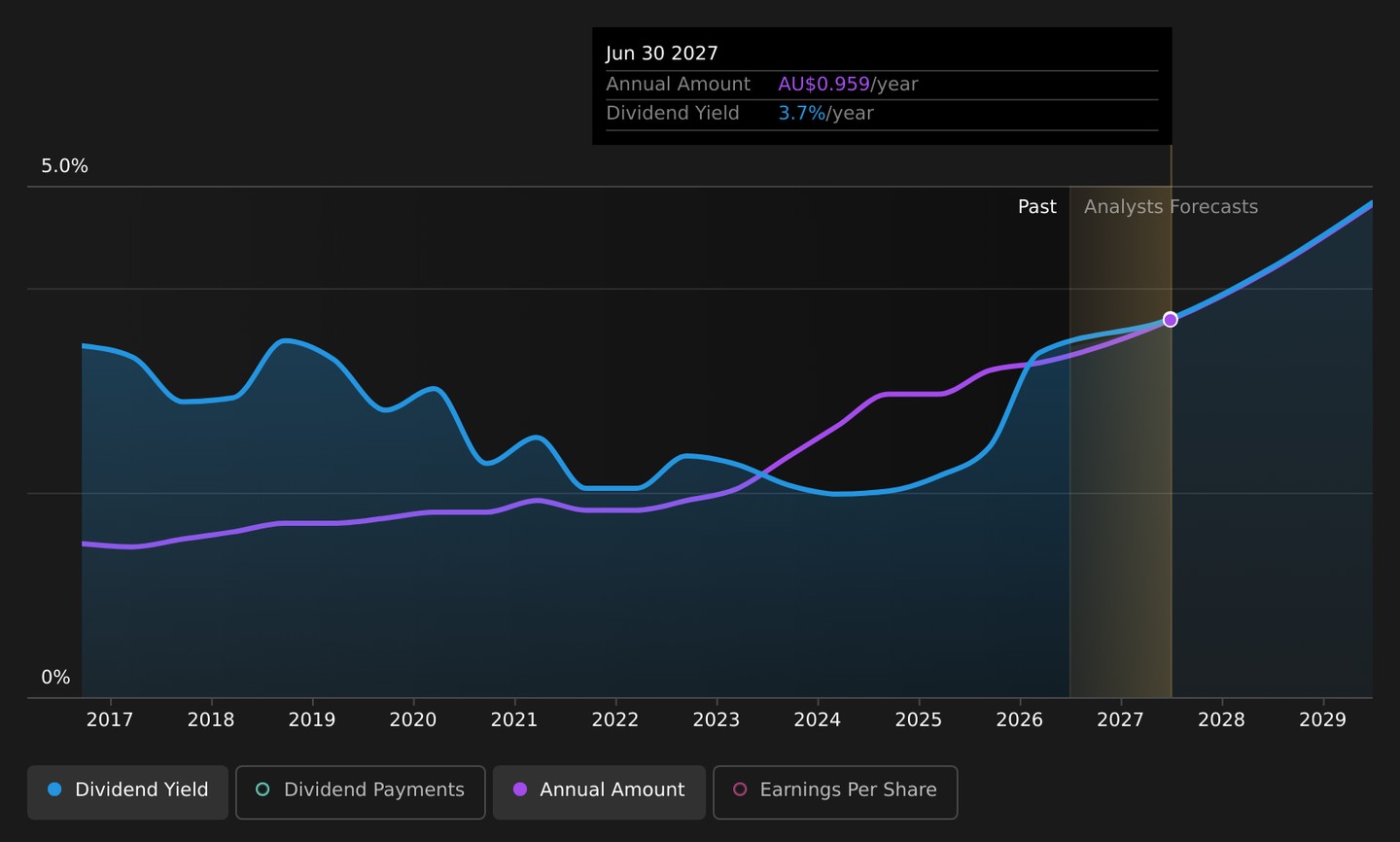Enable the Dividend Payments series

pos(360,791)
